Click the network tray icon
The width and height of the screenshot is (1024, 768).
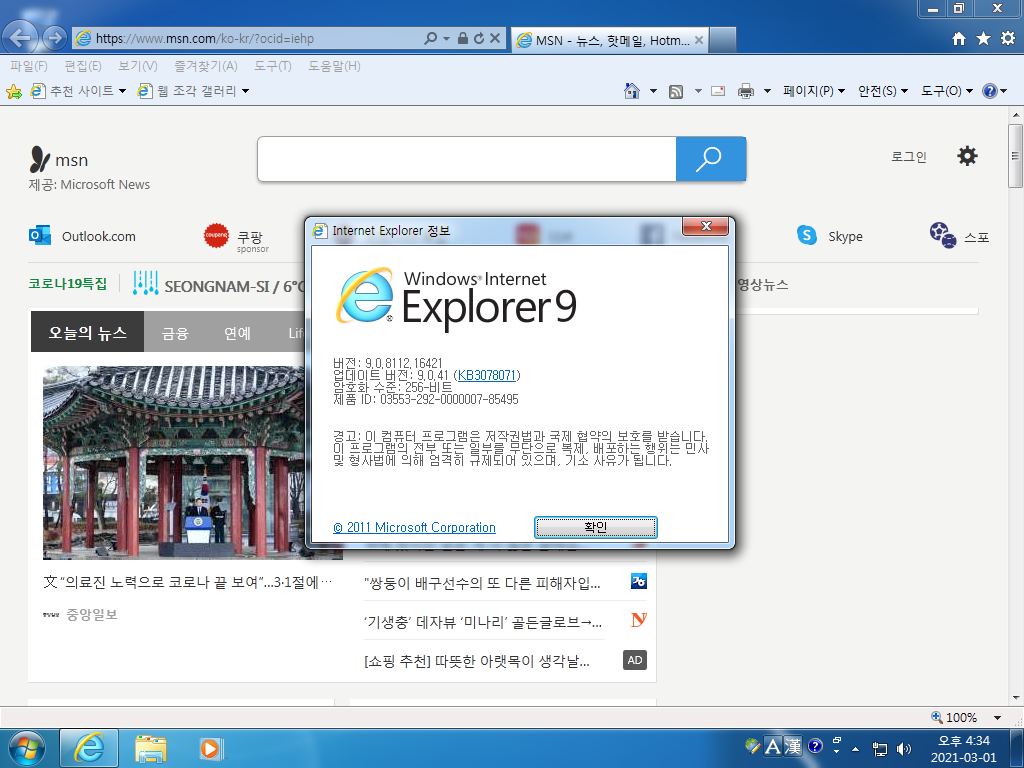[880, 748]
